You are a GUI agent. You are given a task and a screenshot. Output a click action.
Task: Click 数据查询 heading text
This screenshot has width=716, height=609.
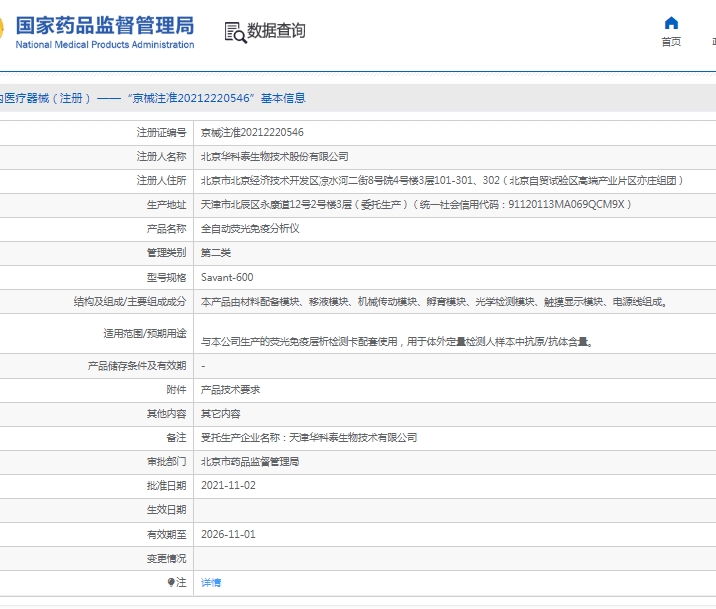pos(276,31)
